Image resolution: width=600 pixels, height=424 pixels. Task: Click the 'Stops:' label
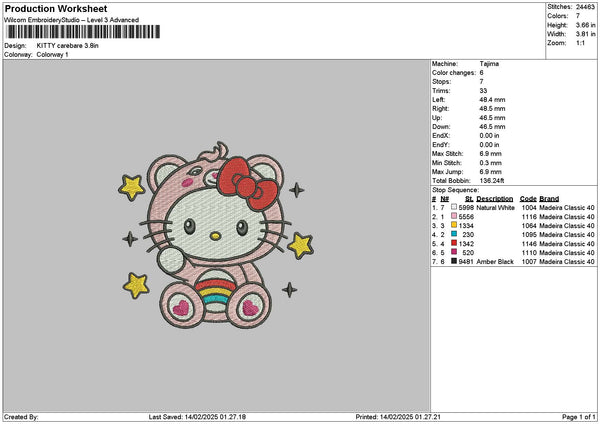(x=442, y=82)
